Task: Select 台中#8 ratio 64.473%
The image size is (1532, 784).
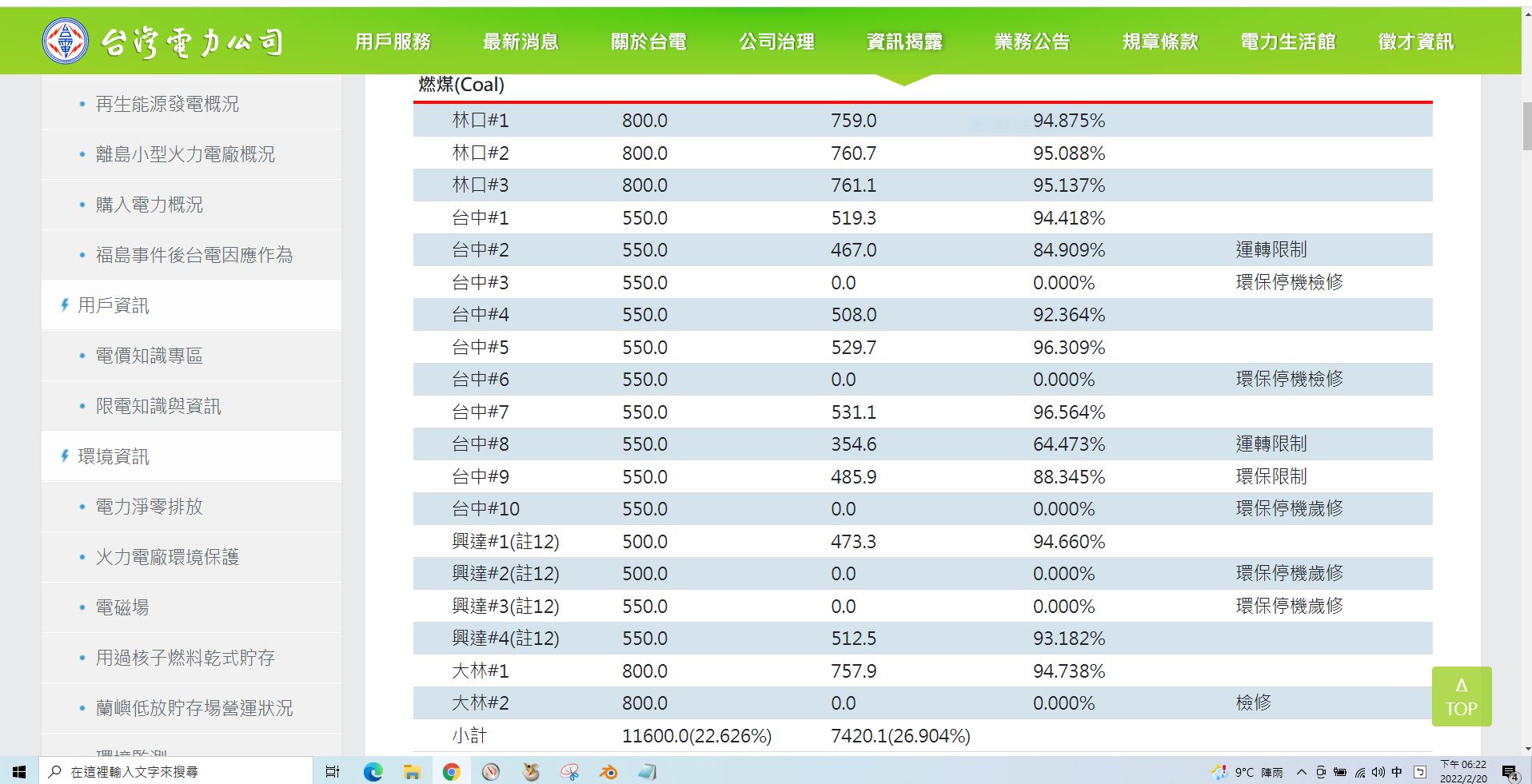Action: pyautogui.click(x=1069, y=444)
